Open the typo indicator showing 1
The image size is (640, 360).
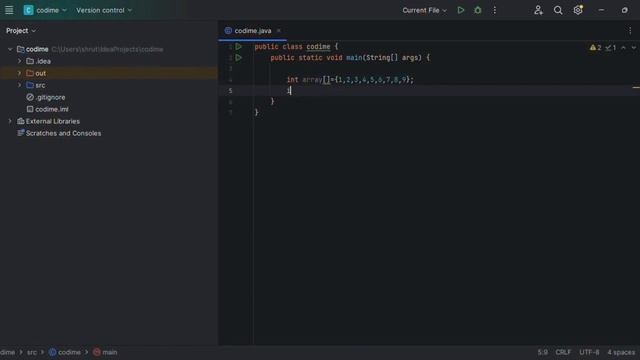[611, 48]
